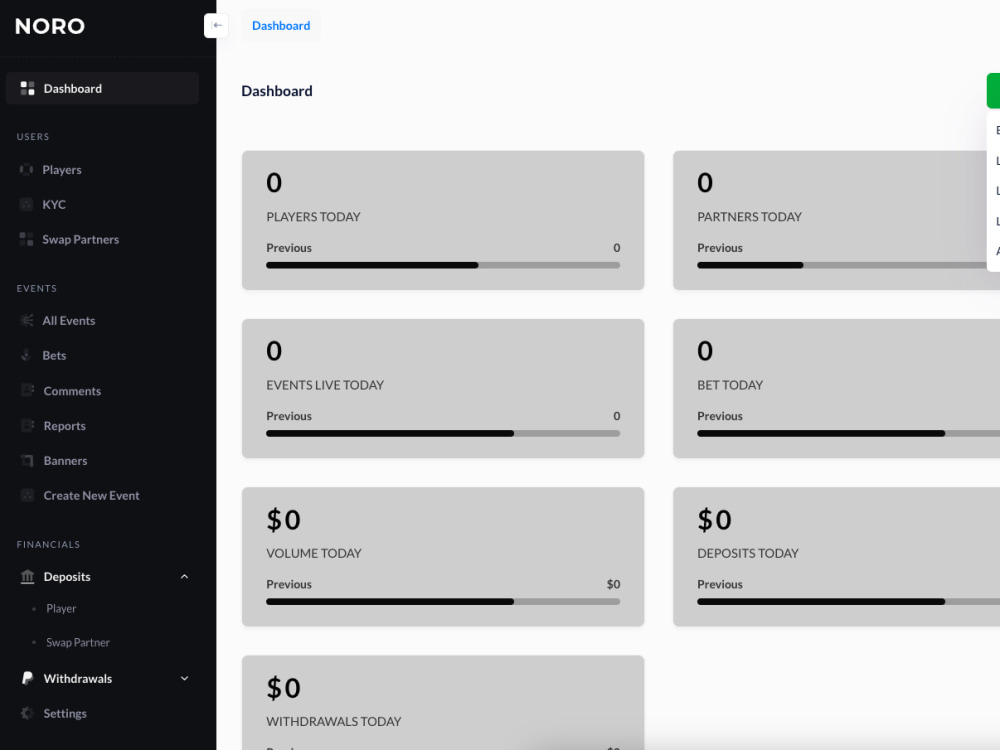Click the Banners icon

coord(27,460)
